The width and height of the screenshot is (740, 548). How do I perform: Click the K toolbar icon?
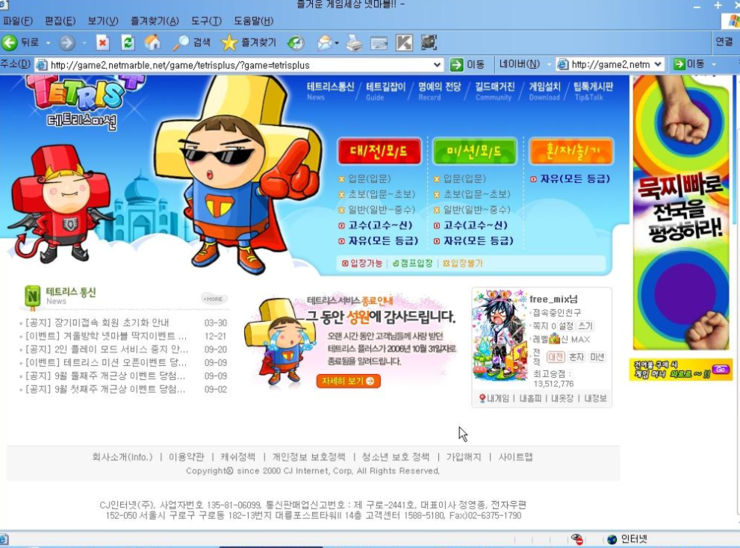404,43
